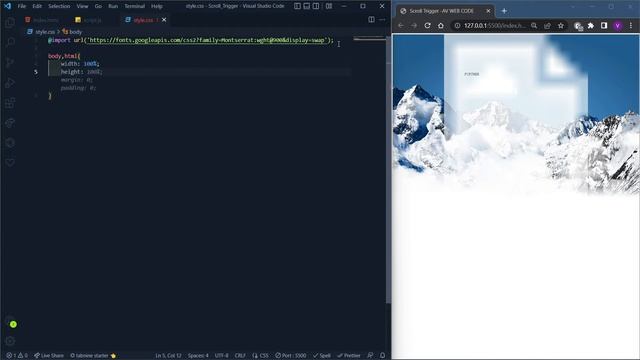Image resolution: width=640 pixels, height=360 pixels.
Task: Toggle Spell checker in status bar
Action: click(322, 356)
